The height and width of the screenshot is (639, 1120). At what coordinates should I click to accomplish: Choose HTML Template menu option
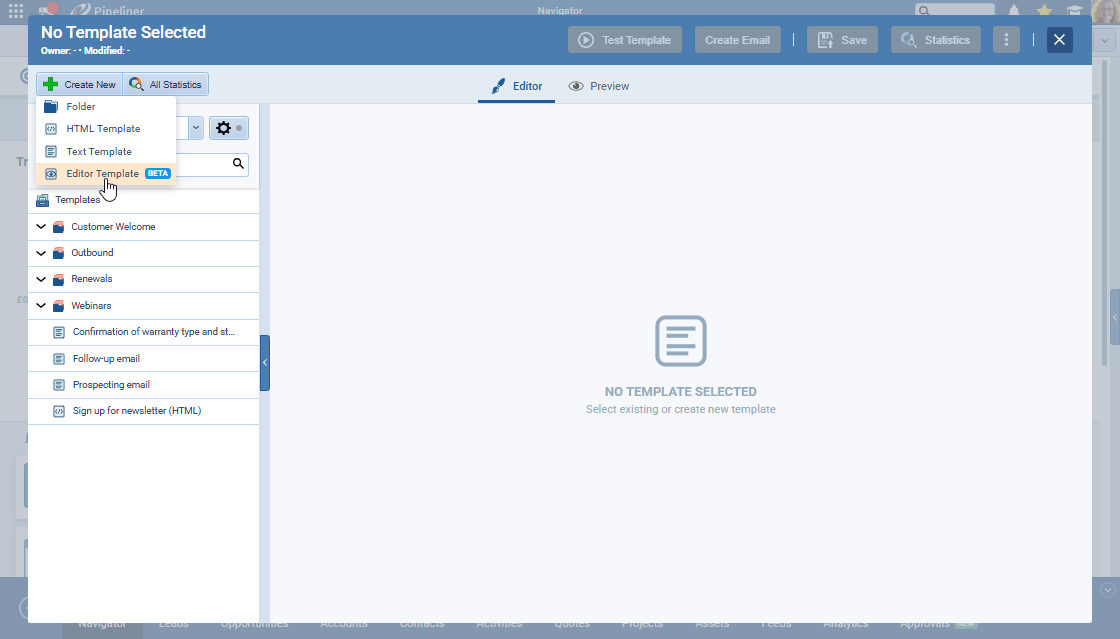[103, 129]
